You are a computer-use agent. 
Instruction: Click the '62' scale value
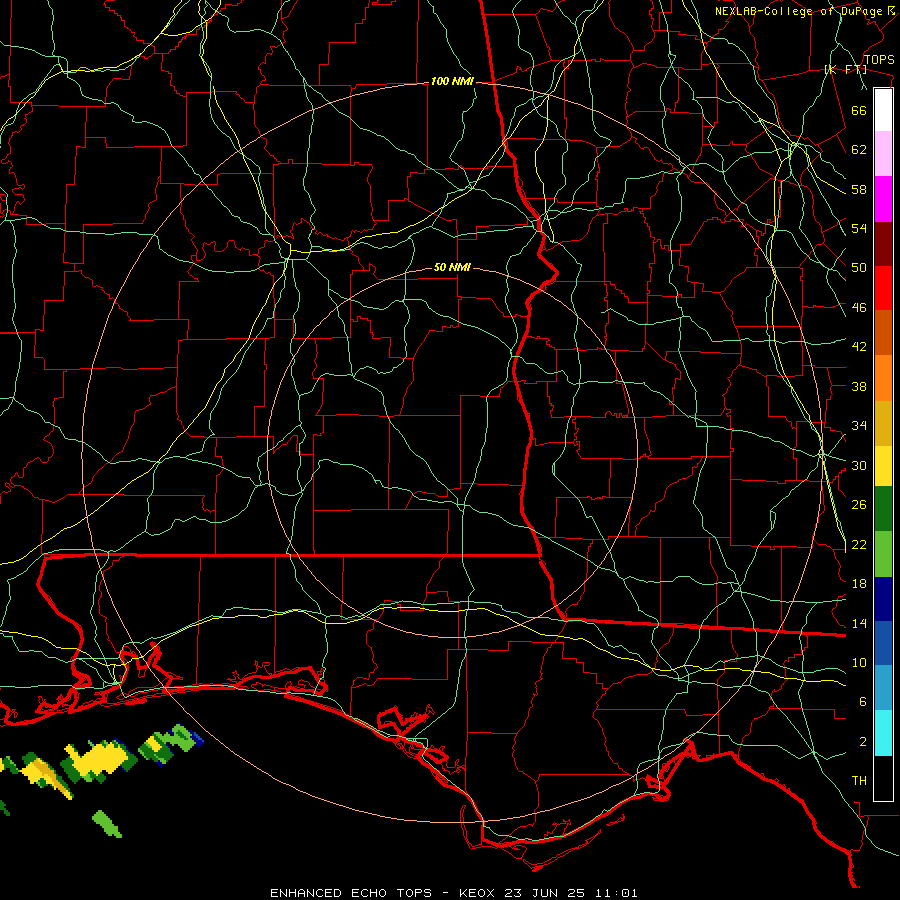[x=859, y=150]
